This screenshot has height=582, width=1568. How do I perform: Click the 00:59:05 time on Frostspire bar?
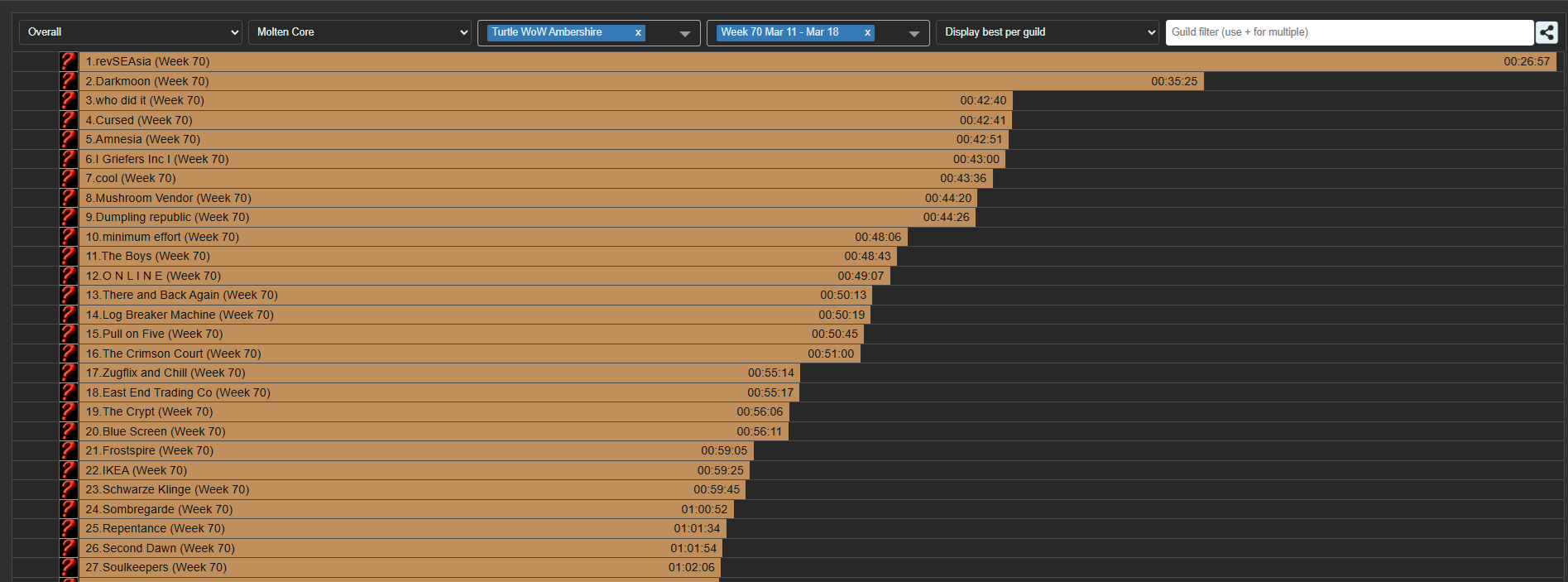tap(724, 450)
